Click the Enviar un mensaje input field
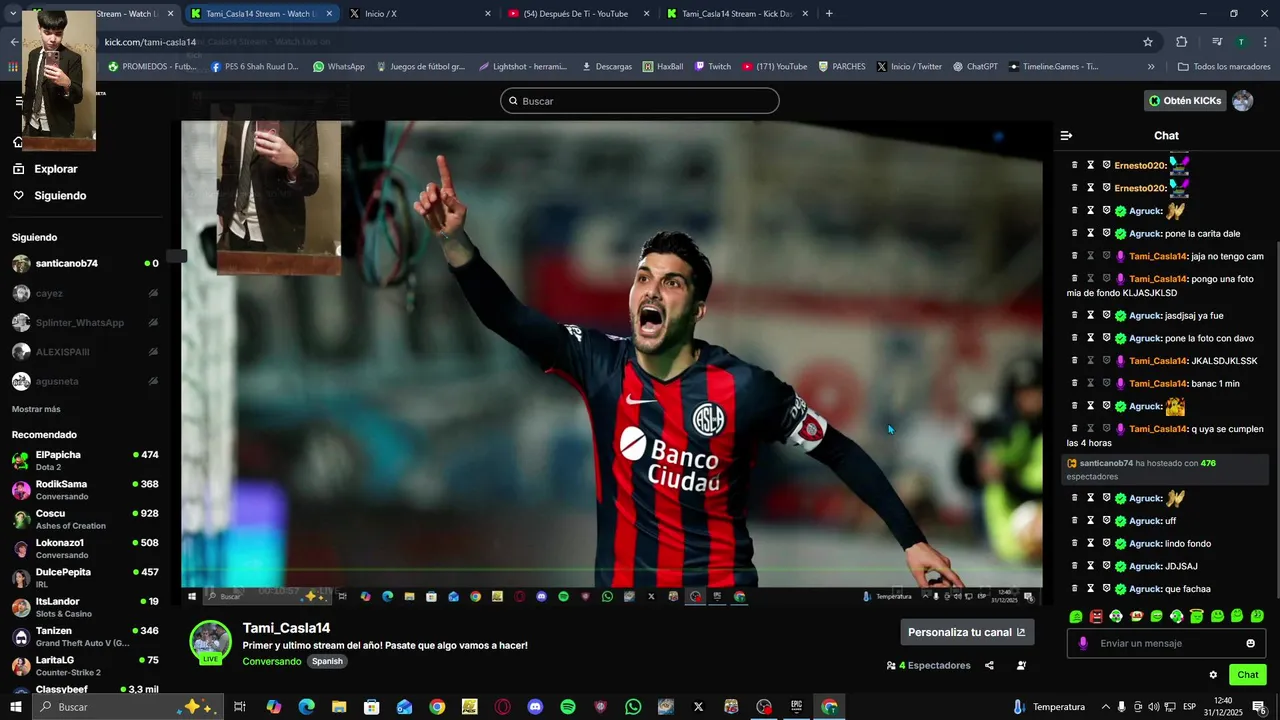The image size is (1280, 720). pos(1167,643)
